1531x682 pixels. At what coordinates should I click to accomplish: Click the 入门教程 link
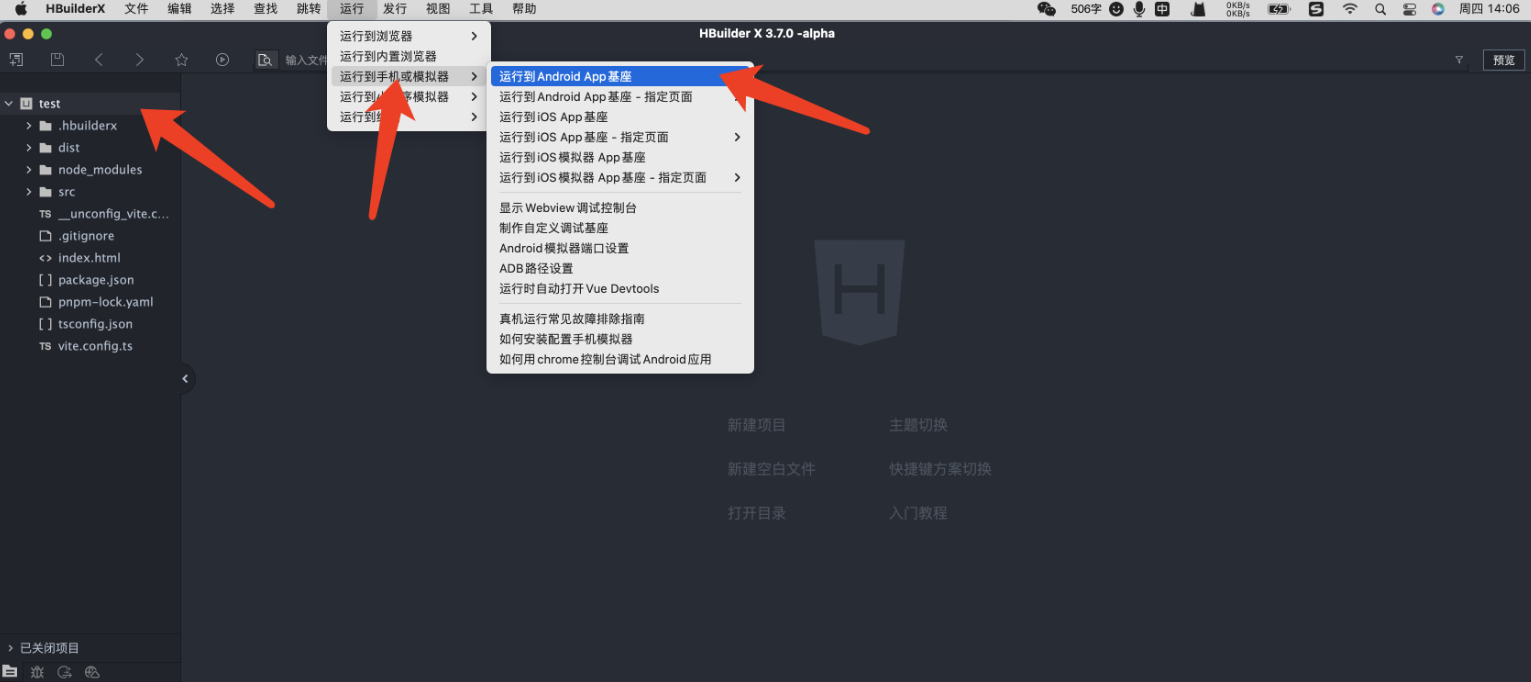pyautogui.click(x=918, y=513)
